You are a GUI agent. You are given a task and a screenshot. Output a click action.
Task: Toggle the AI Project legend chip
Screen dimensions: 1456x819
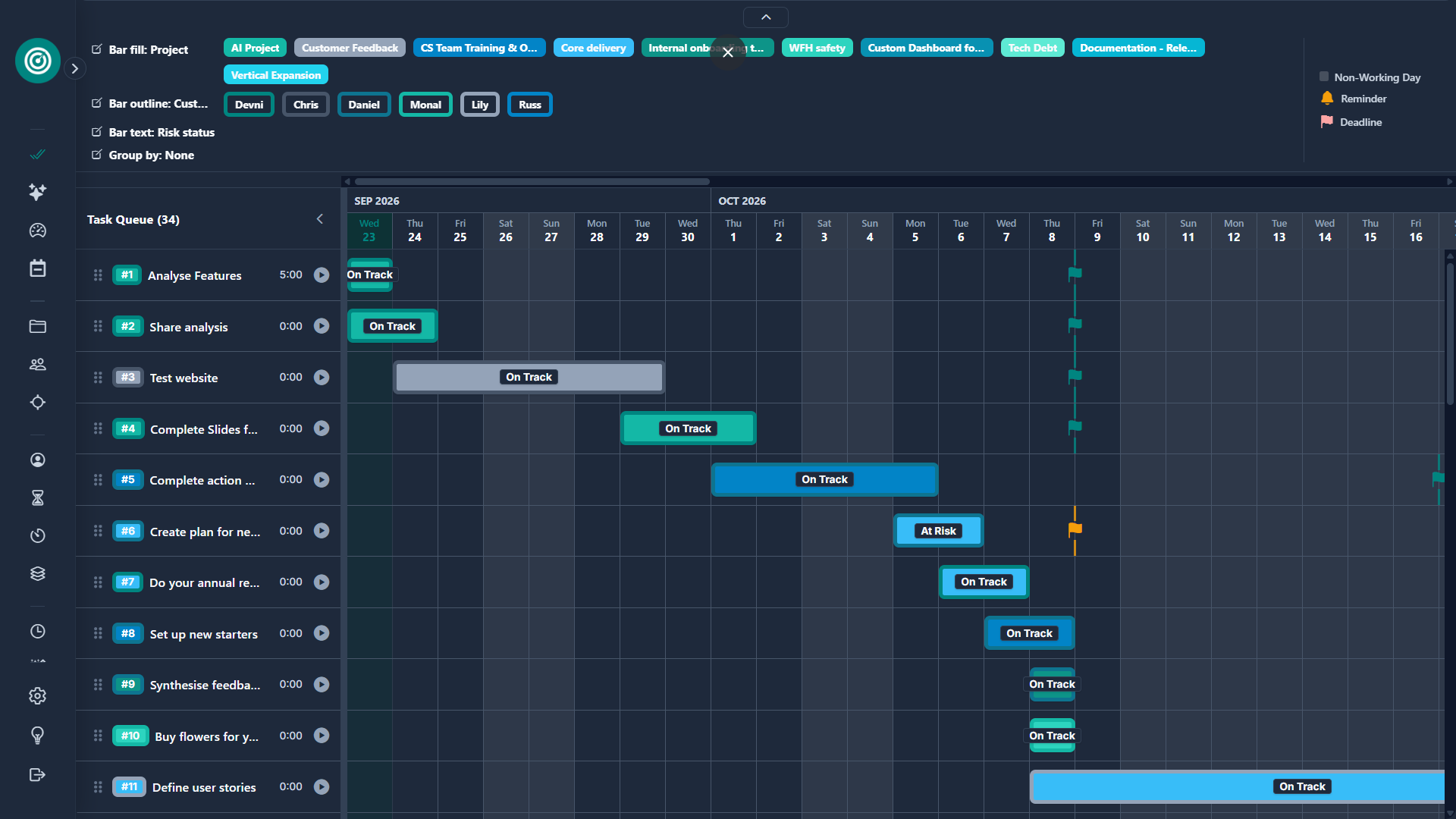tap(255, 48)
